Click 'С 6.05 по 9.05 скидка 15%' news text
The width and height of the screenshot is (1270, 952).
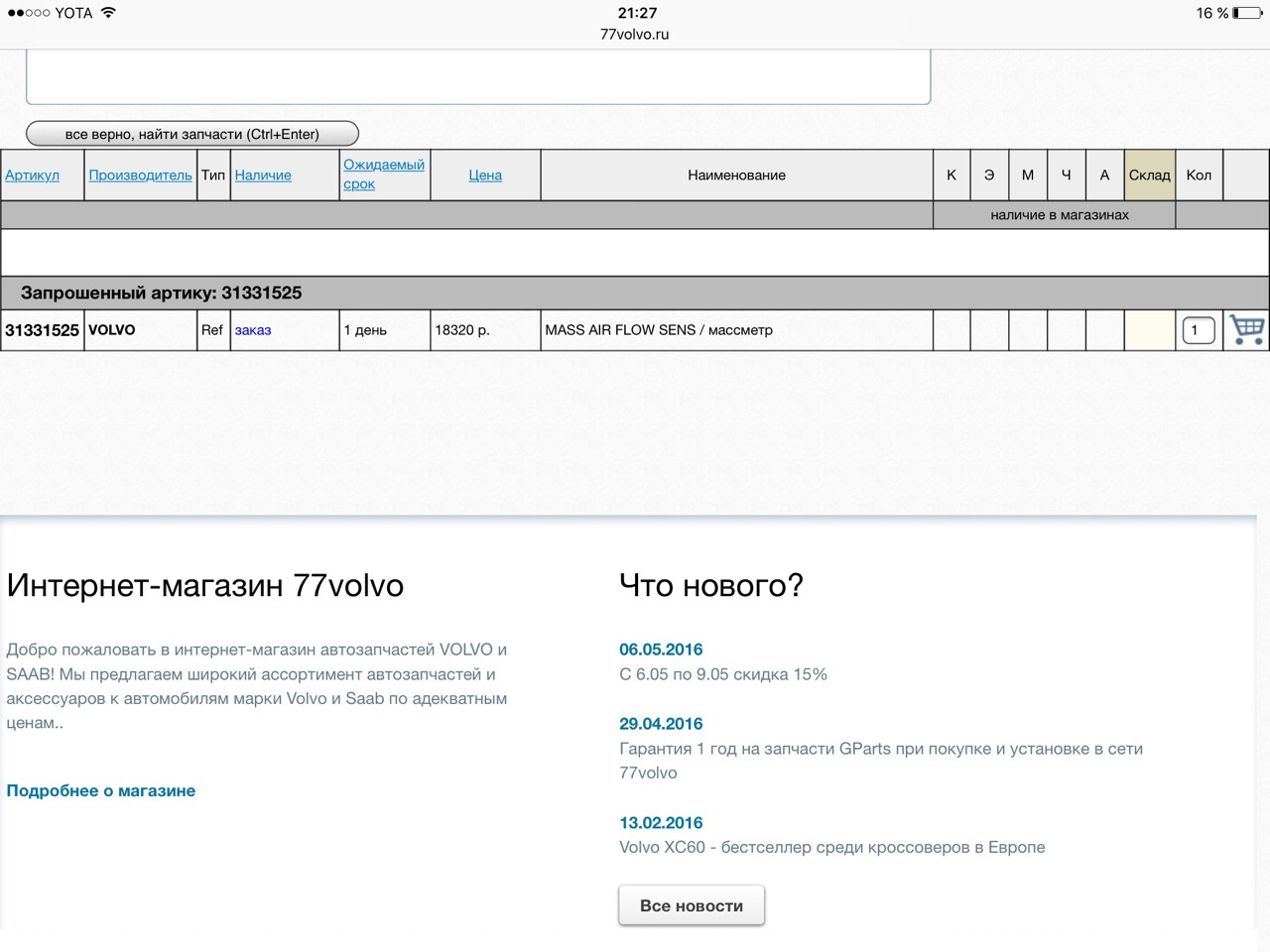click(x=723, y=674)
